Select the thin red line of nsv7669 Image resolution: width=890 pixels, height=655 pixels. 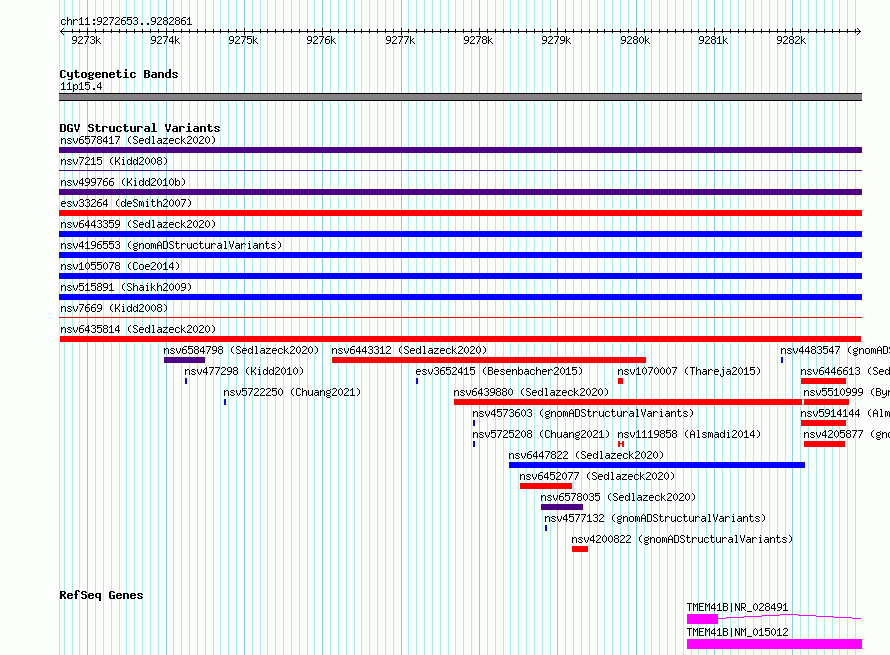point(460,318)
